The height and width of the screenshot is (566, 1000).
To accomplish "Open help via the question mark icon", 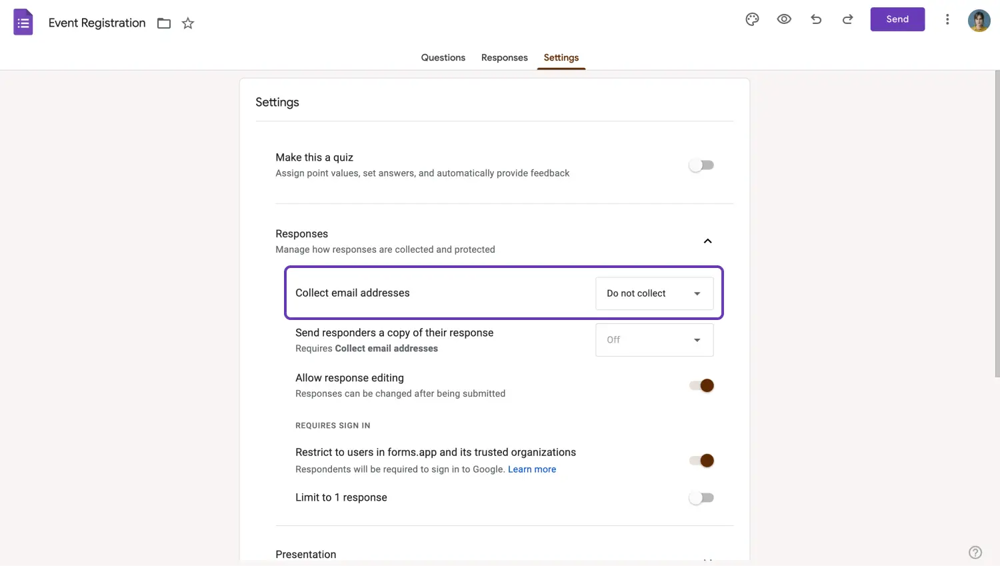I will 975,552.
